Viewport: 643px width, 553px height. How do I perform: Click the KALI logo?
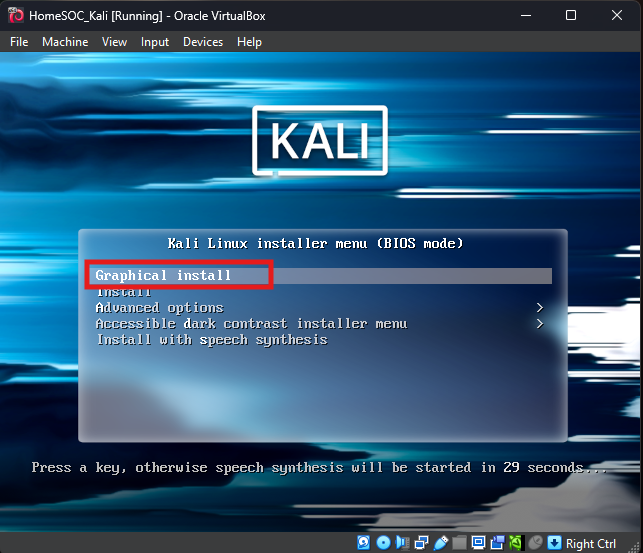[x=320, y=141]
